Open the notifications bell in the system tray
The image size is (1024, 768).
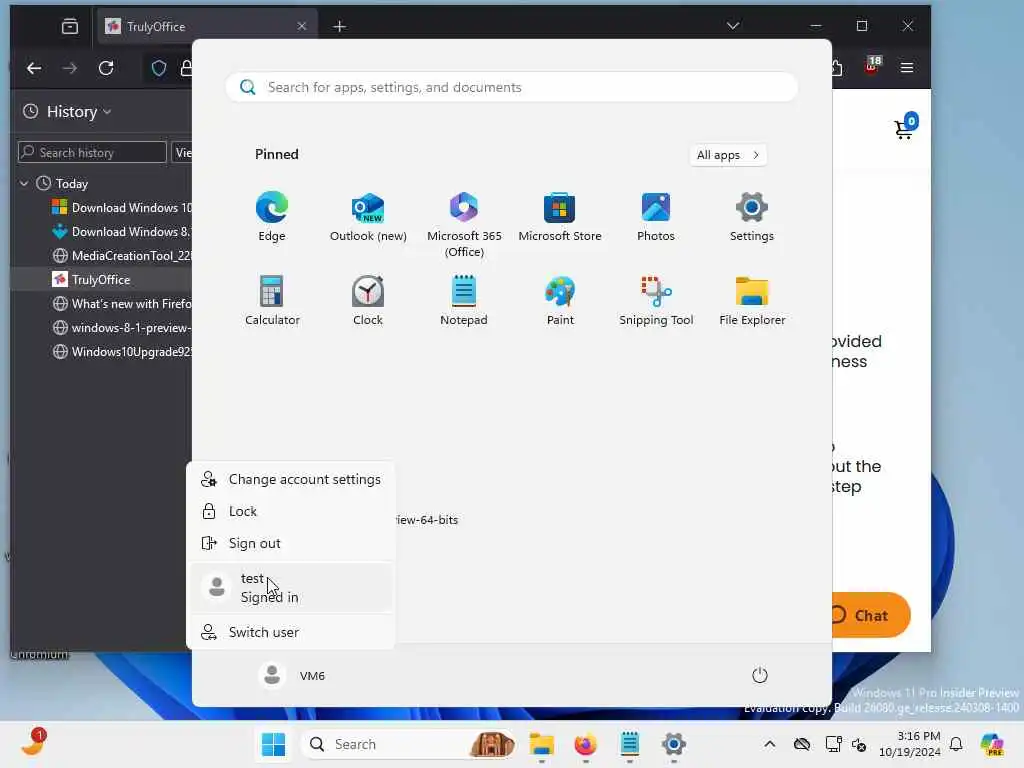pos(956,744)
